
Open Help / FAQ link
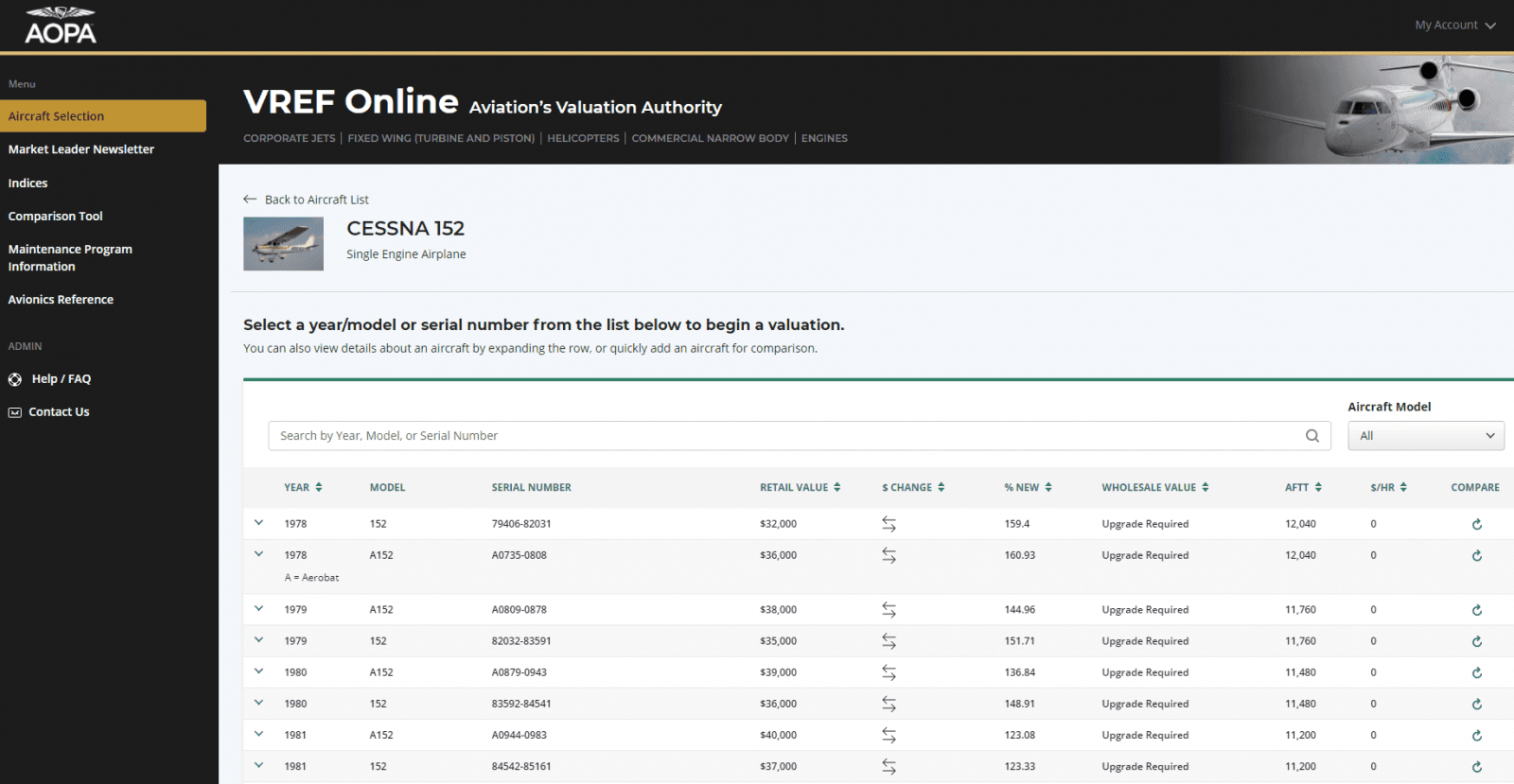tap(61, 379)
